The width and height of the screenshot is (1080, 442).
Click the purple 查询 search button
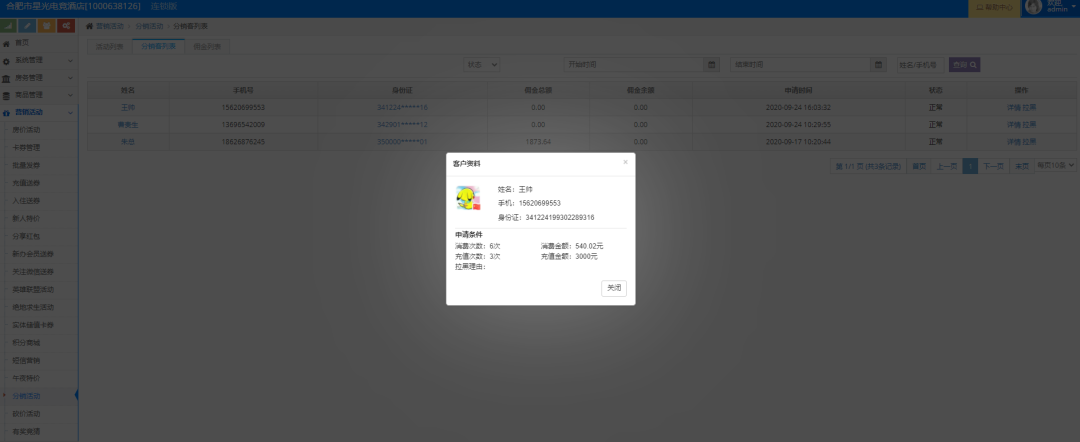pos(964,65)
